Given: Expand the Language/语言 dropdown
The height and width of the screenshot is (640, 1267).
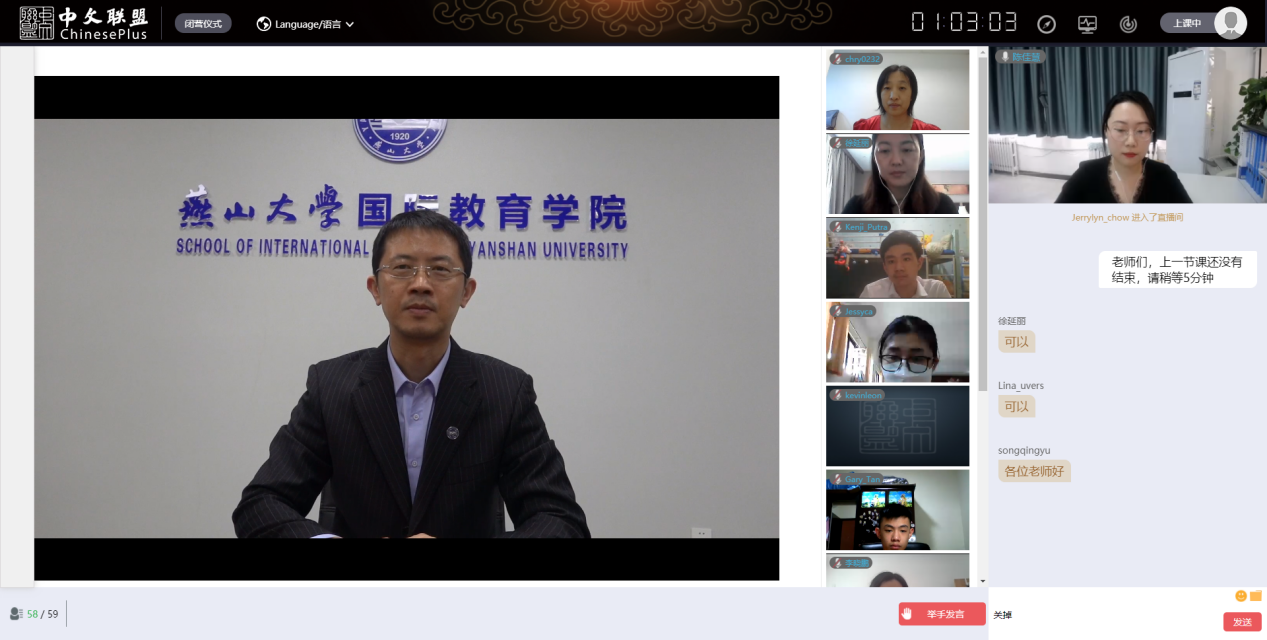Looking at the screenshot, I should click(306, 24).
